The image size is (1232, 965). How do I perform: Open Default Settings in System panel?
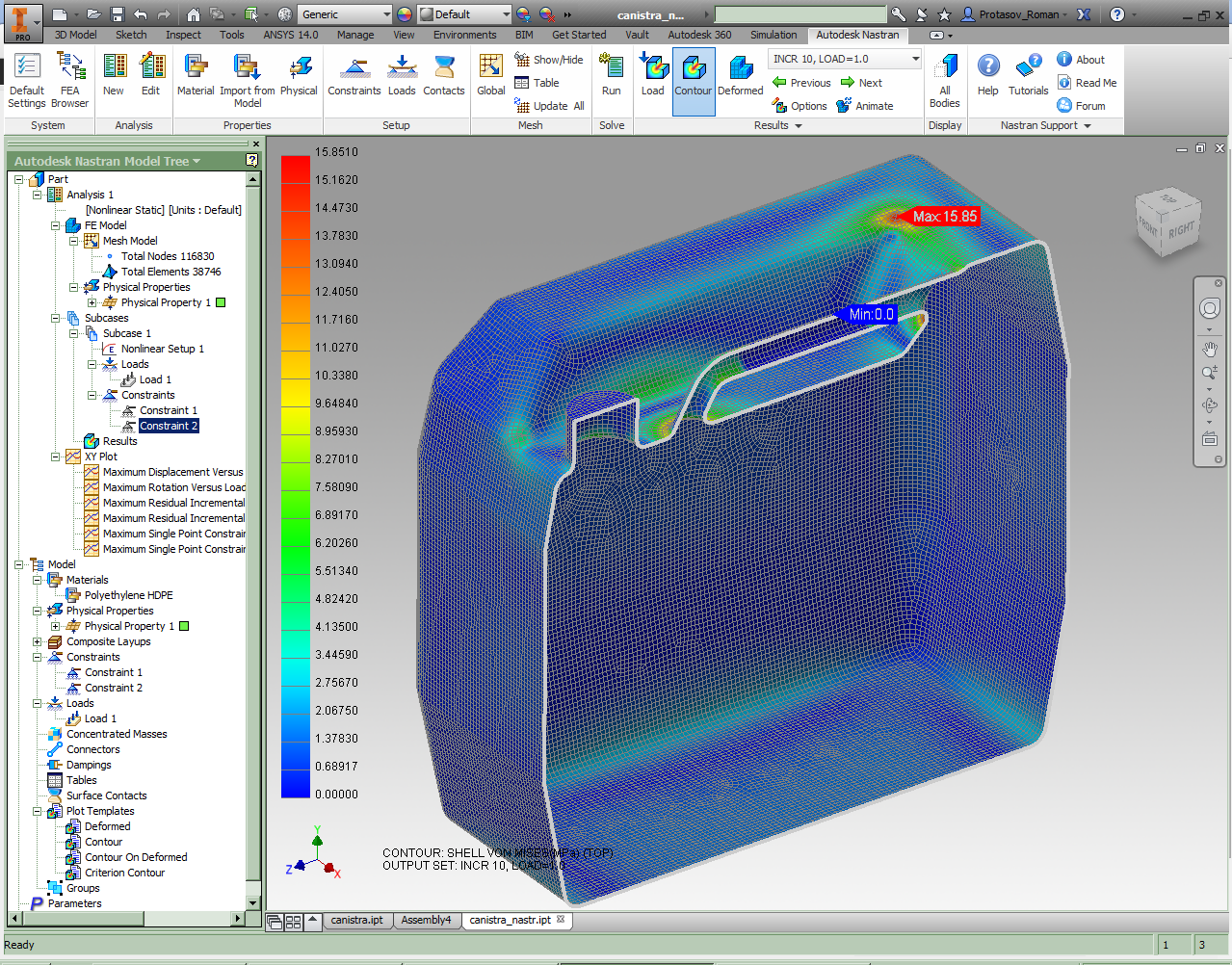tap(27, 80)
